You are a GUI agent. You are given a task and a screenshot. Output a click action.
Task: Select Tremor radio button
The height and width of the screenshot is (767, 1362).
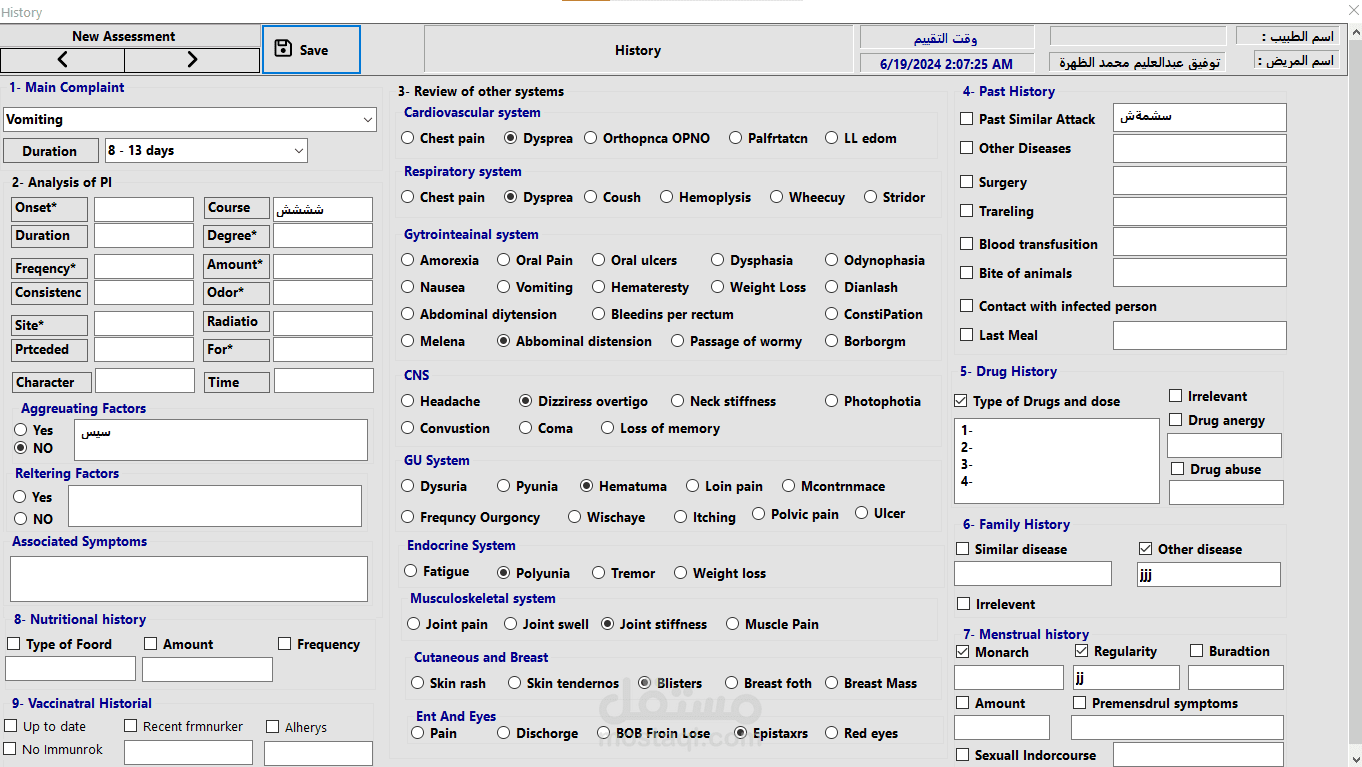point(599,573)
